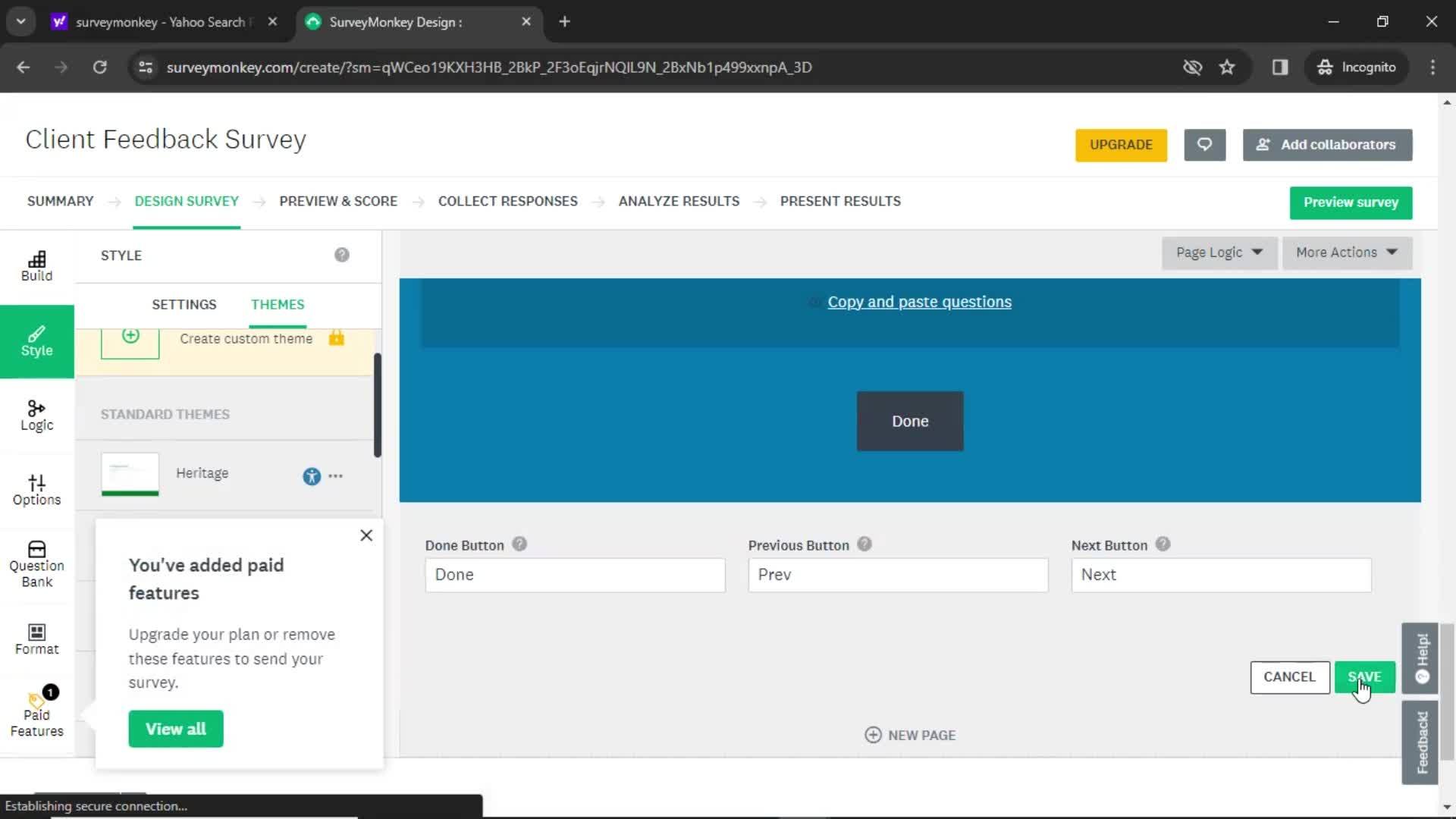Screen dimensions: 1456x819
Task: Close the paid features popup
Action: pos(366,535)
